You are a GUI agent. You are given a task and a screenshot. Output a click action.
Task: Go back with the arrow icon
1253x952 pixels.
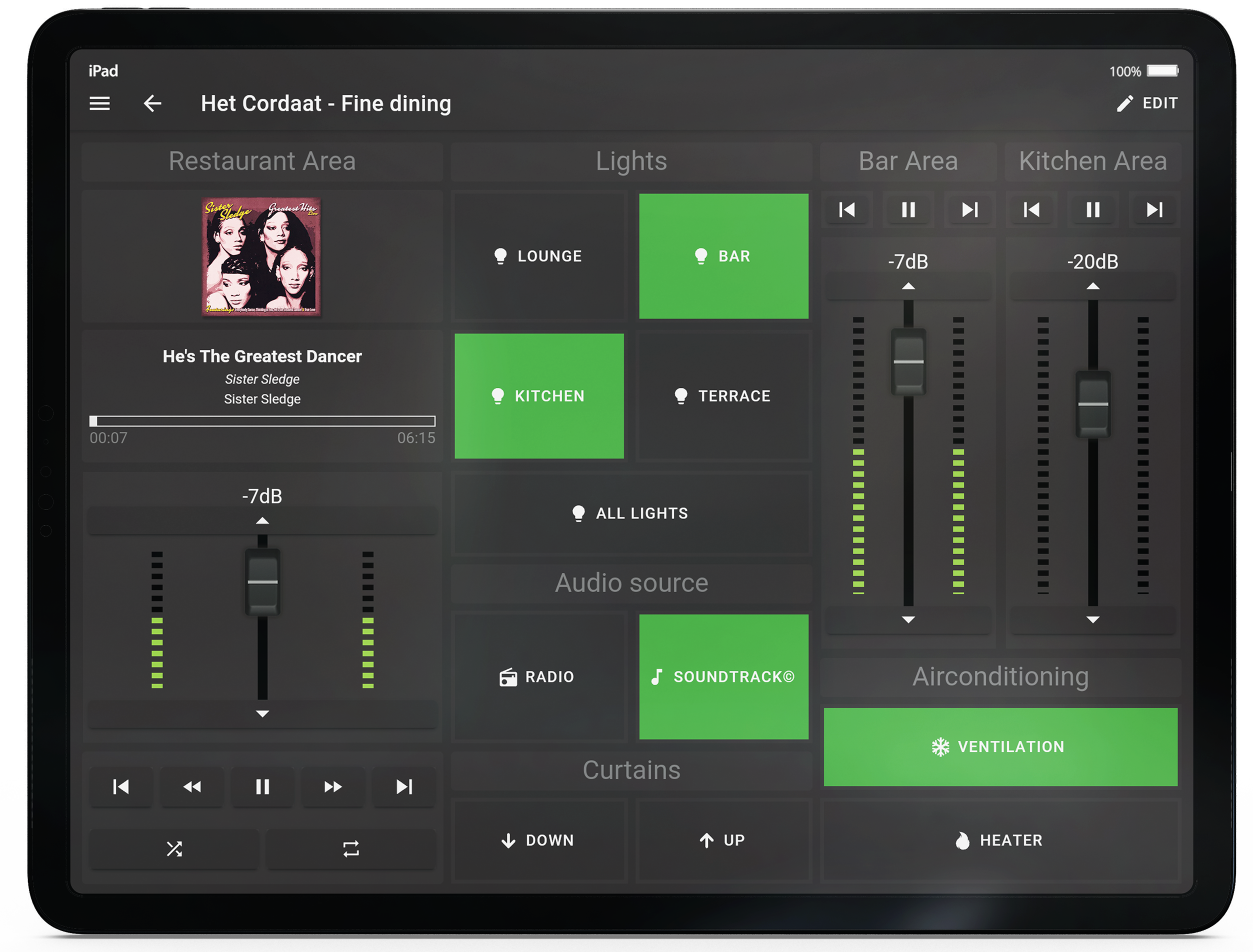pos(152,103)
